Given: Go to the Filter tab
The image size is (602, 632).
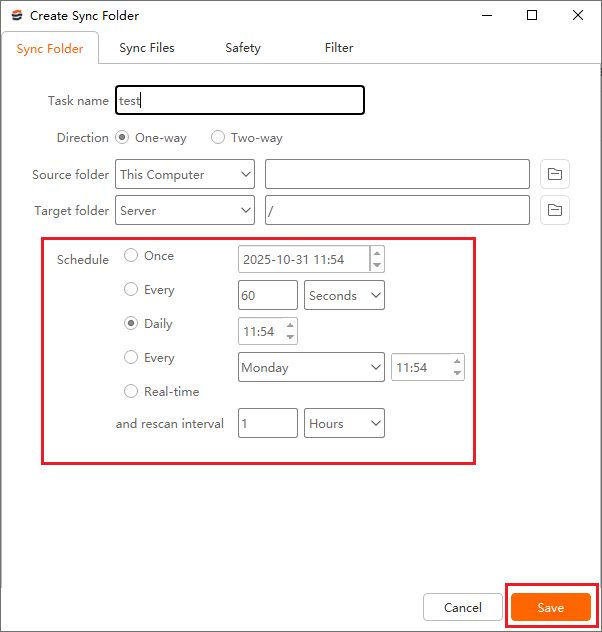Looking at the screenshot, I should click(339, 48).
